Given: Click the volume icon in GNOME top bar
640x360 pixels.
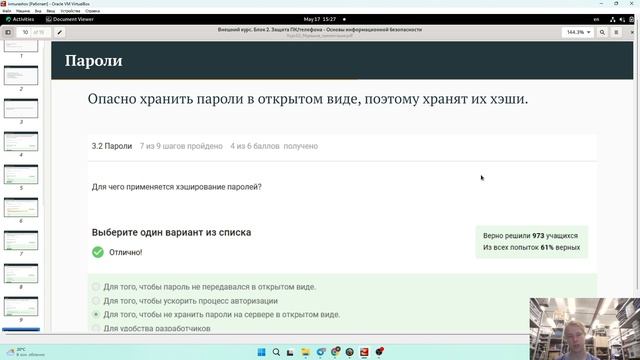Looking at the screenshot, I should pyautogui.click(x=622, y=19).
